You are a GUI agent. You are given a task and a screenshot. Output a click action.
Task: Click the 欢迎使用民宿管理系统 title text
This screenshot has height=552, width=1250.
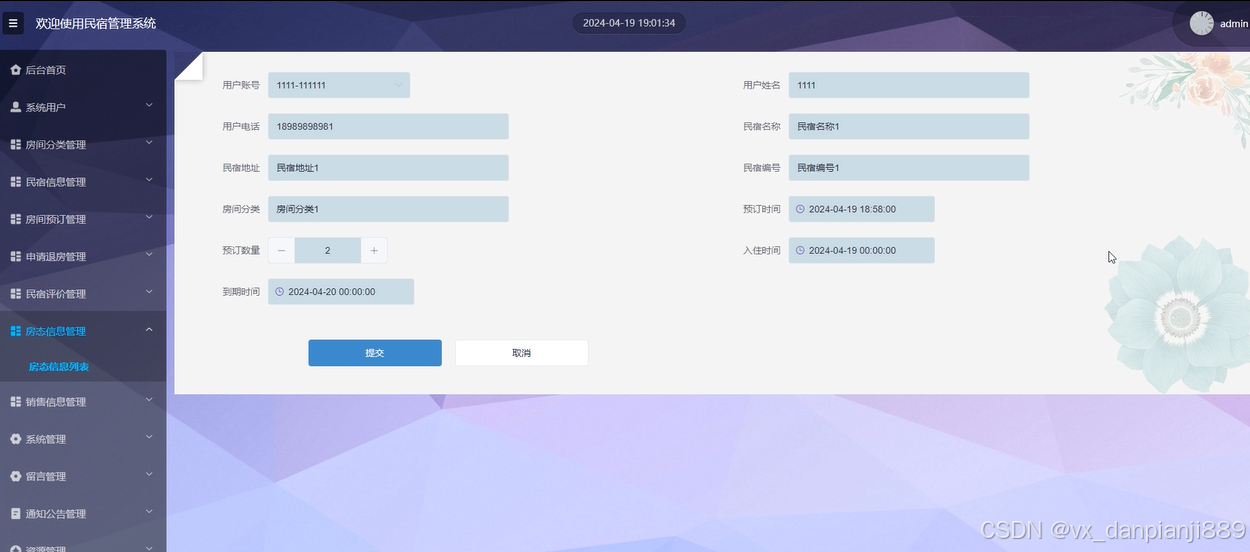(96, 23)
